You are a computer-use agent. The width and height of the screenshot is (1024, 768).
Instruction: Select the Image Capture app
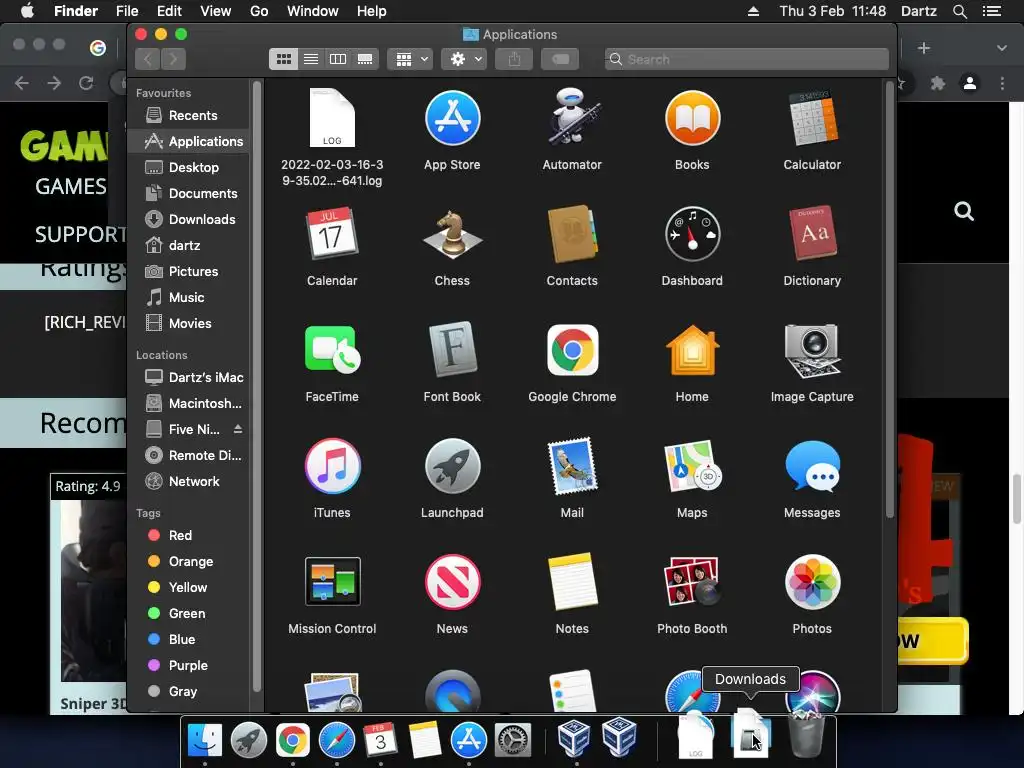coord(812,350)
